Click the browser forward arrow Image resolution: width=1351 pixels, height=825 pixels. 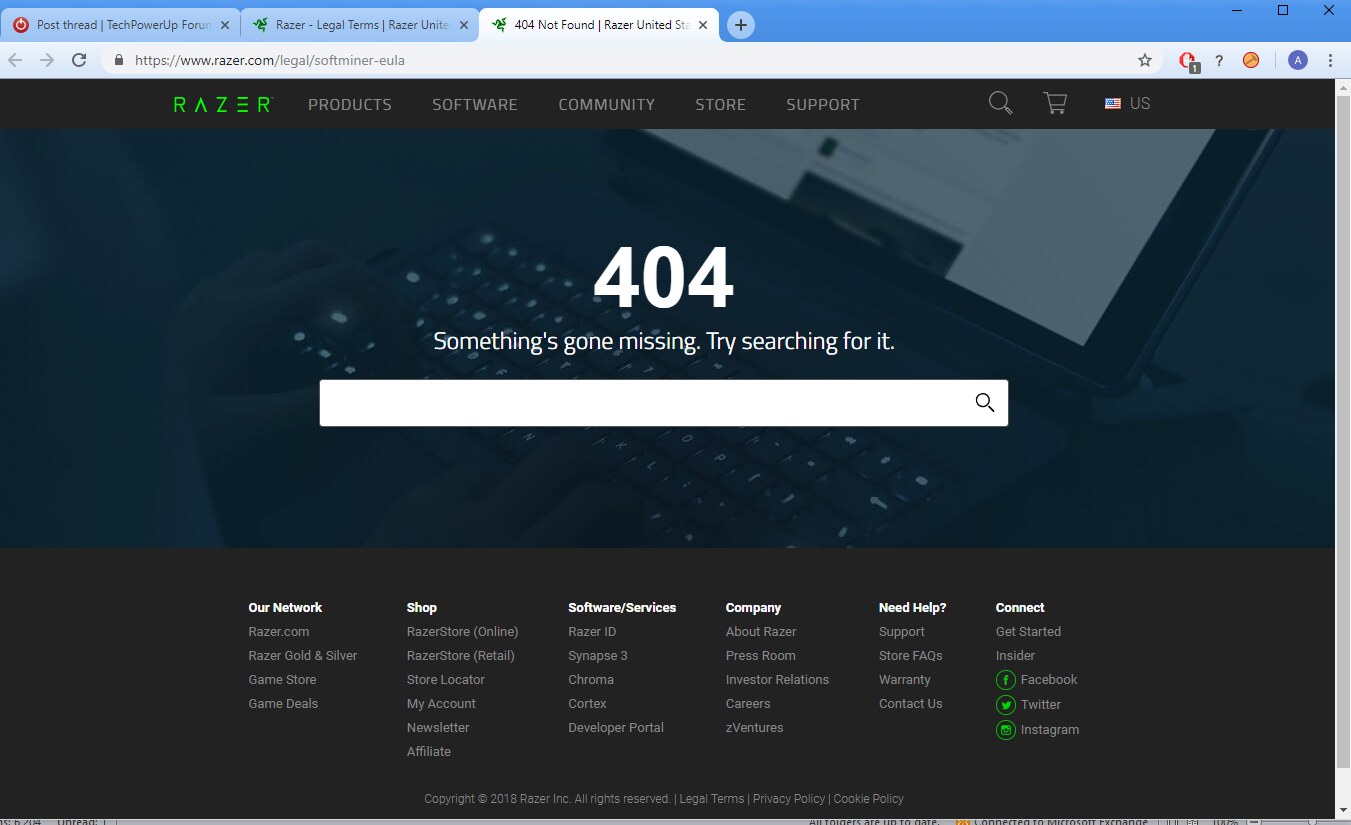tap(47, 60)
